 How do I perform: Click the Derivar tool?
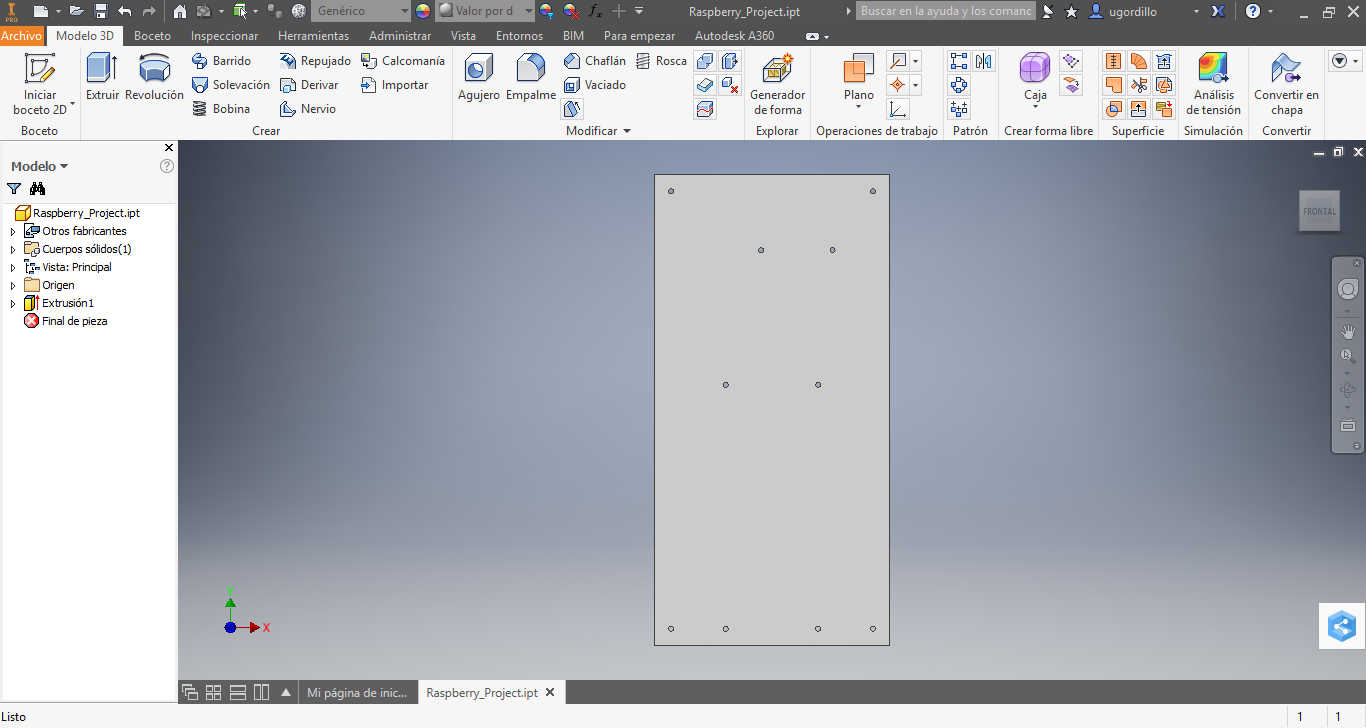309,85
